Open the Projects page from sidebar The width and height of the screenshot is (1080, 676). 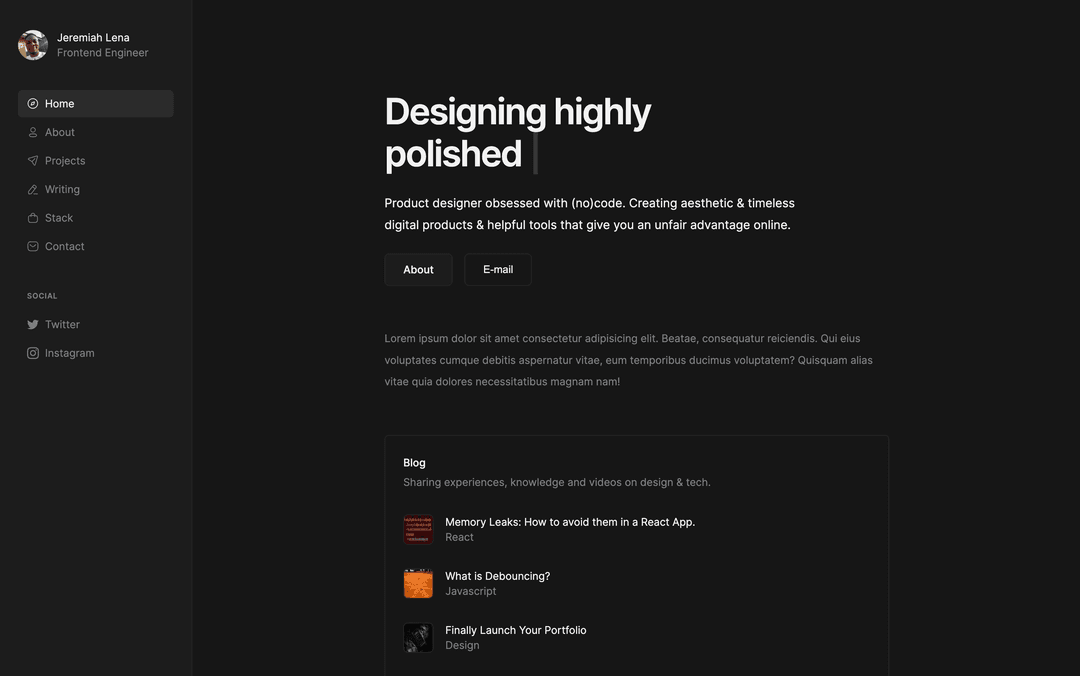point(65,161)
